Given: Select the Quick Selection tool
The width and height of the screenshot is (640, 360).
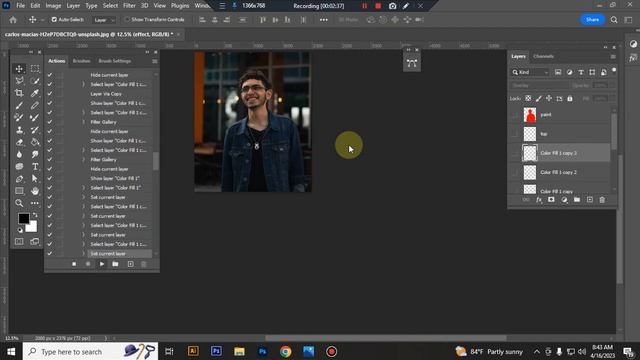Looking at the screenshot, I should point(35,81).
